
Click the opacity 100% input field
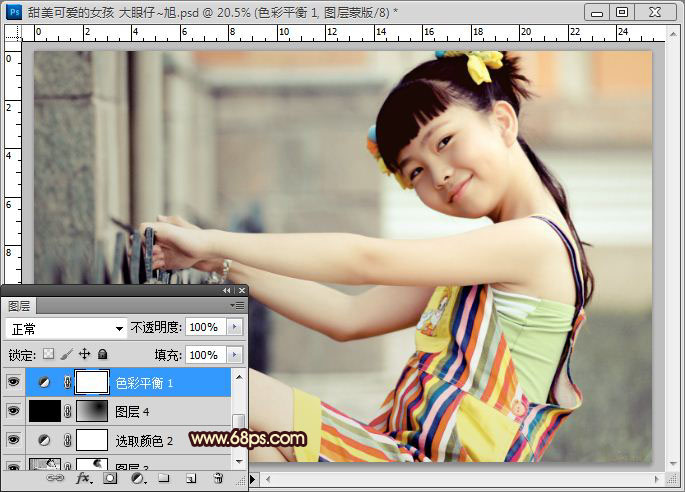[x=204, y=327]
